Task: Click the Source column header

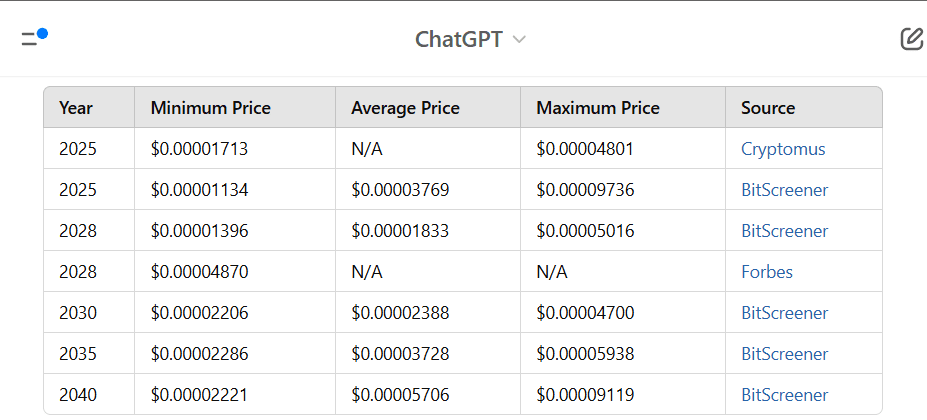Action: click(x=768, y=108)
